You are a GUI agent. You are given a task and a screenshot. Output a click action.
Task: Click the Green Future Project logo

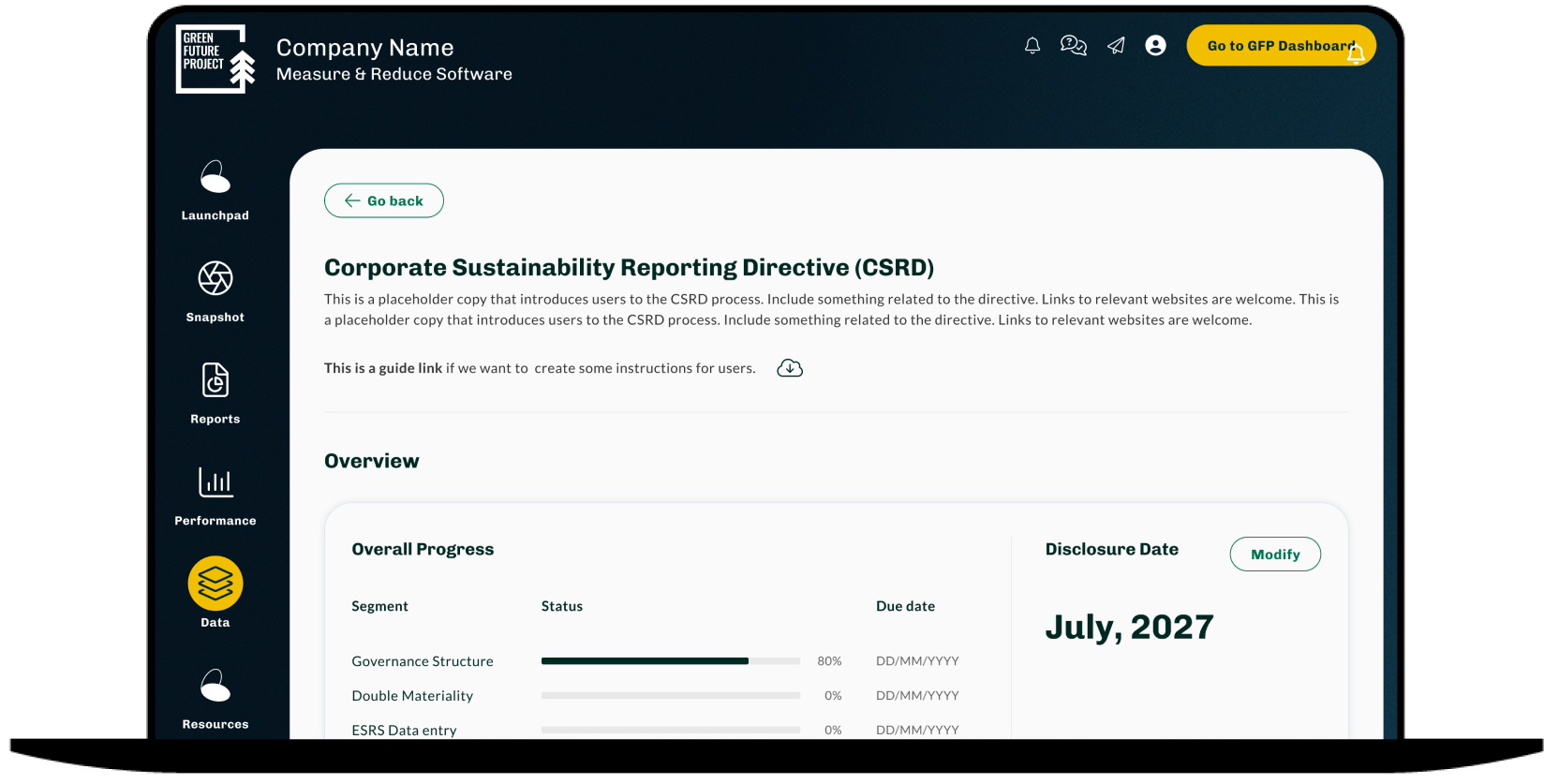click(215, 58)
